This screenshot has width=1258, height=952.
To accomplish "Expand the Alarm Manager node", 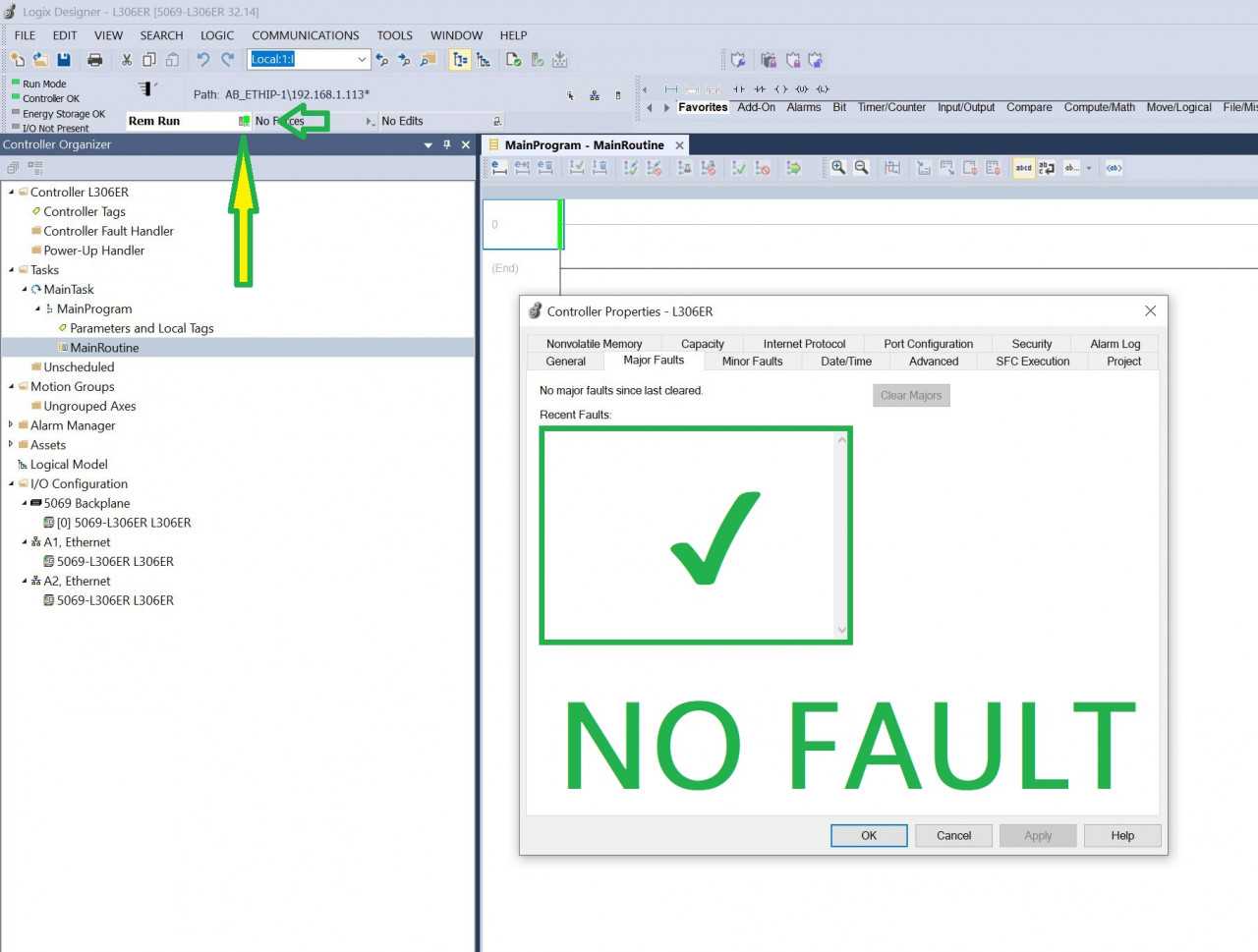I will 11,424.
